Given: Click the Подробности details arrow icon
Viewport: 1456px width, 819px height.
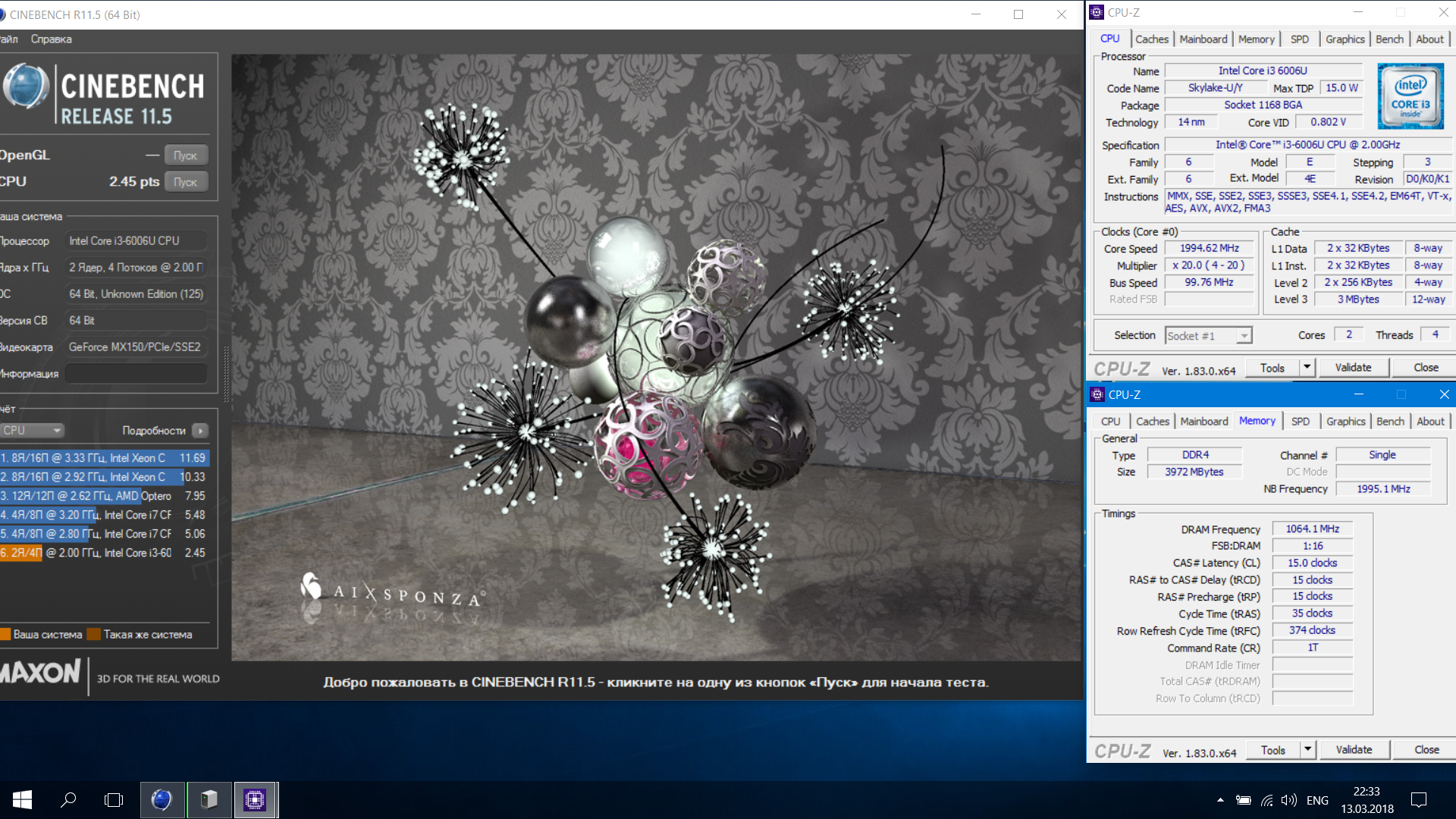Looking at the screenshot, I should (200, 431).
